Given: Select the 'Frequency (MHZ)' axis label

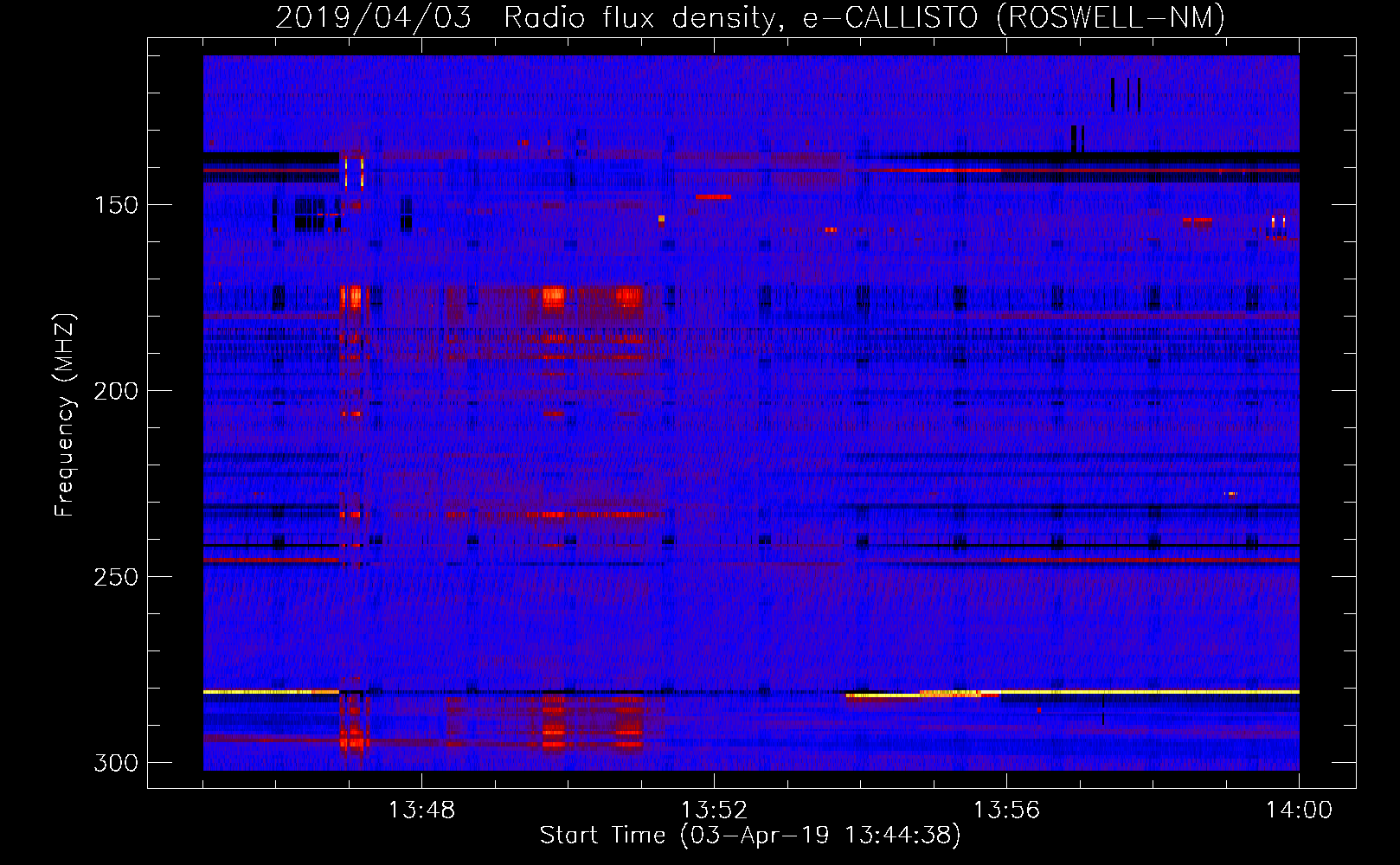Looking at the screenshot, I should coord(65,414).
